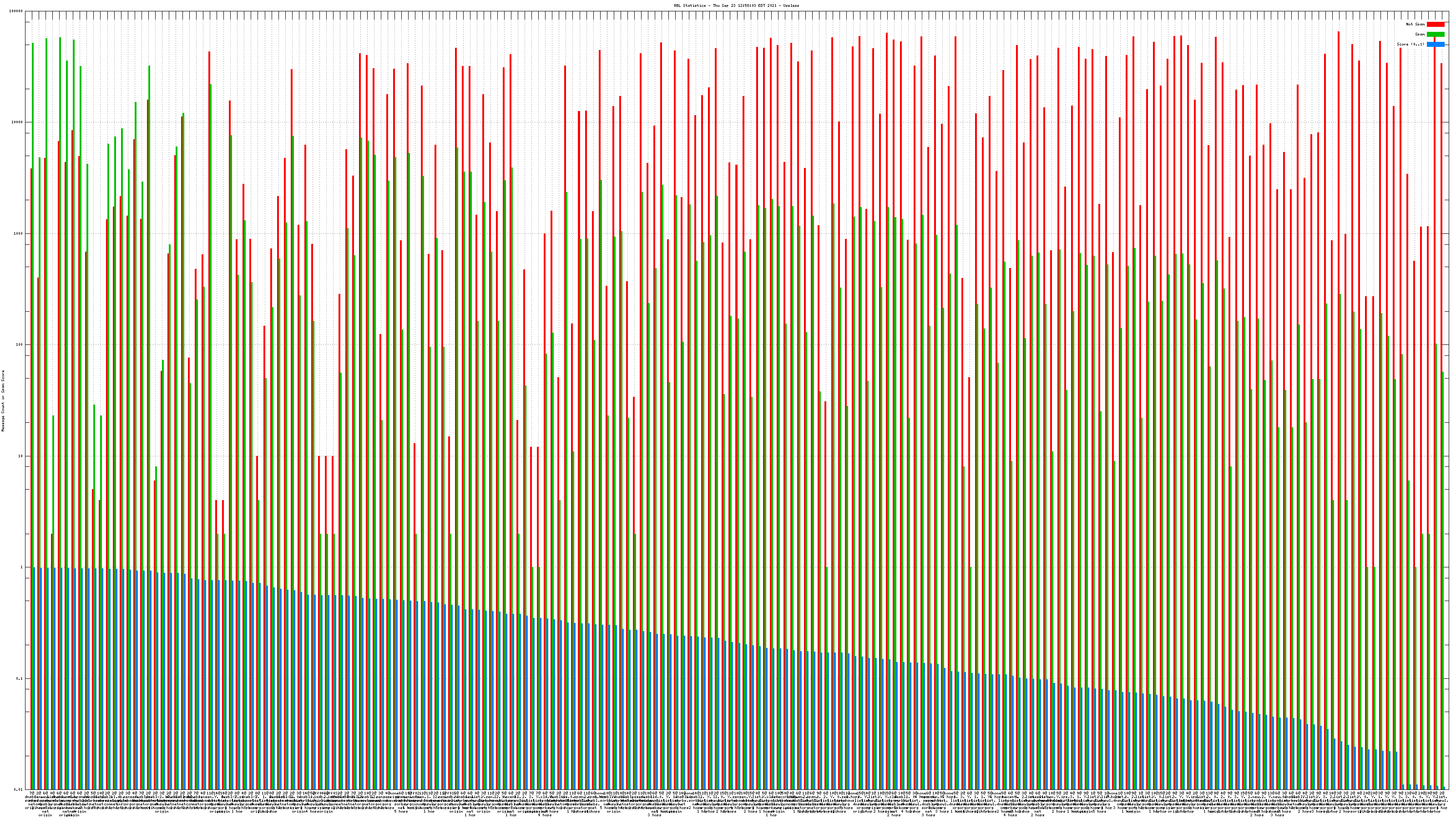
Task: Select the 'Not Spam' legend label
Action: tap(1416, 24)
